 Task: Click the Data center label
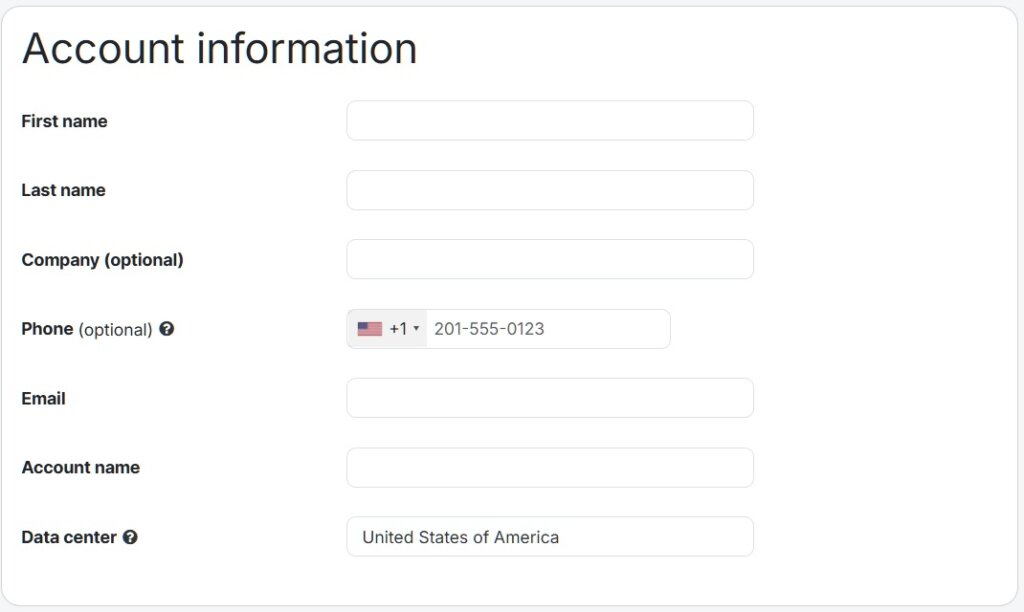pyautogui.click(x=69, y=537)
